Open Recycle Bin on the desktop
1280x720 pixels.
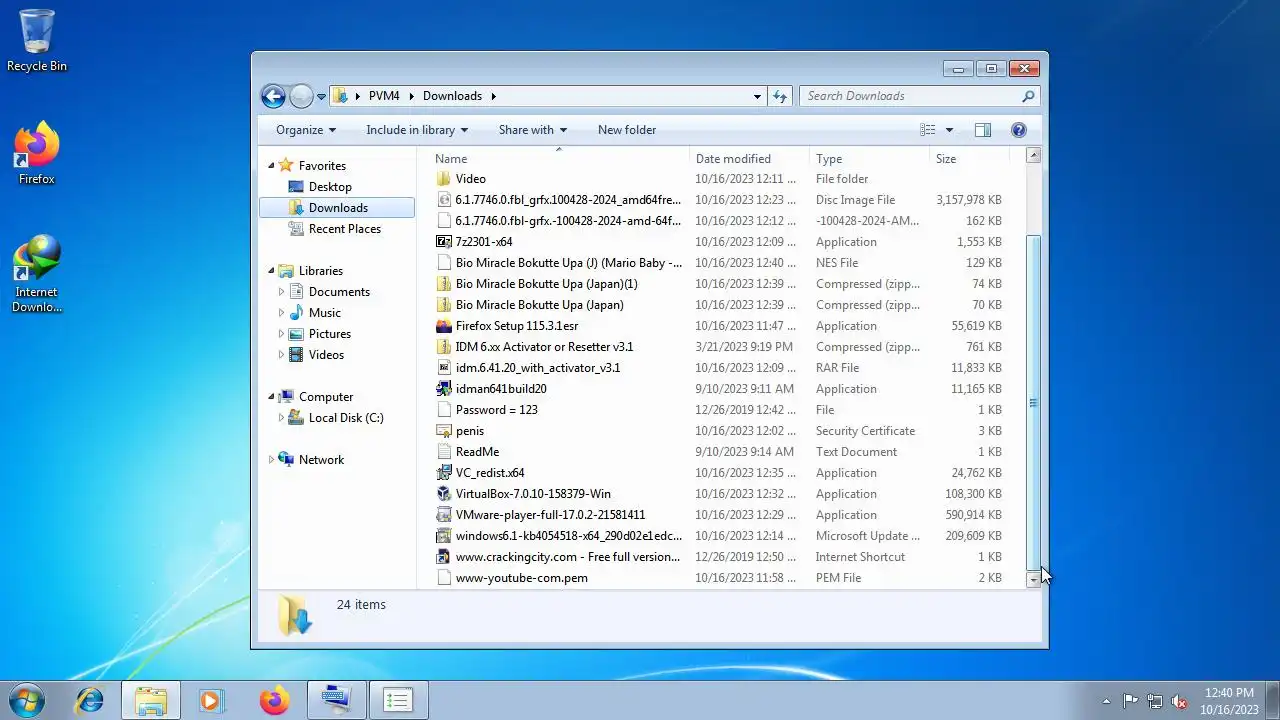point(37,41)
